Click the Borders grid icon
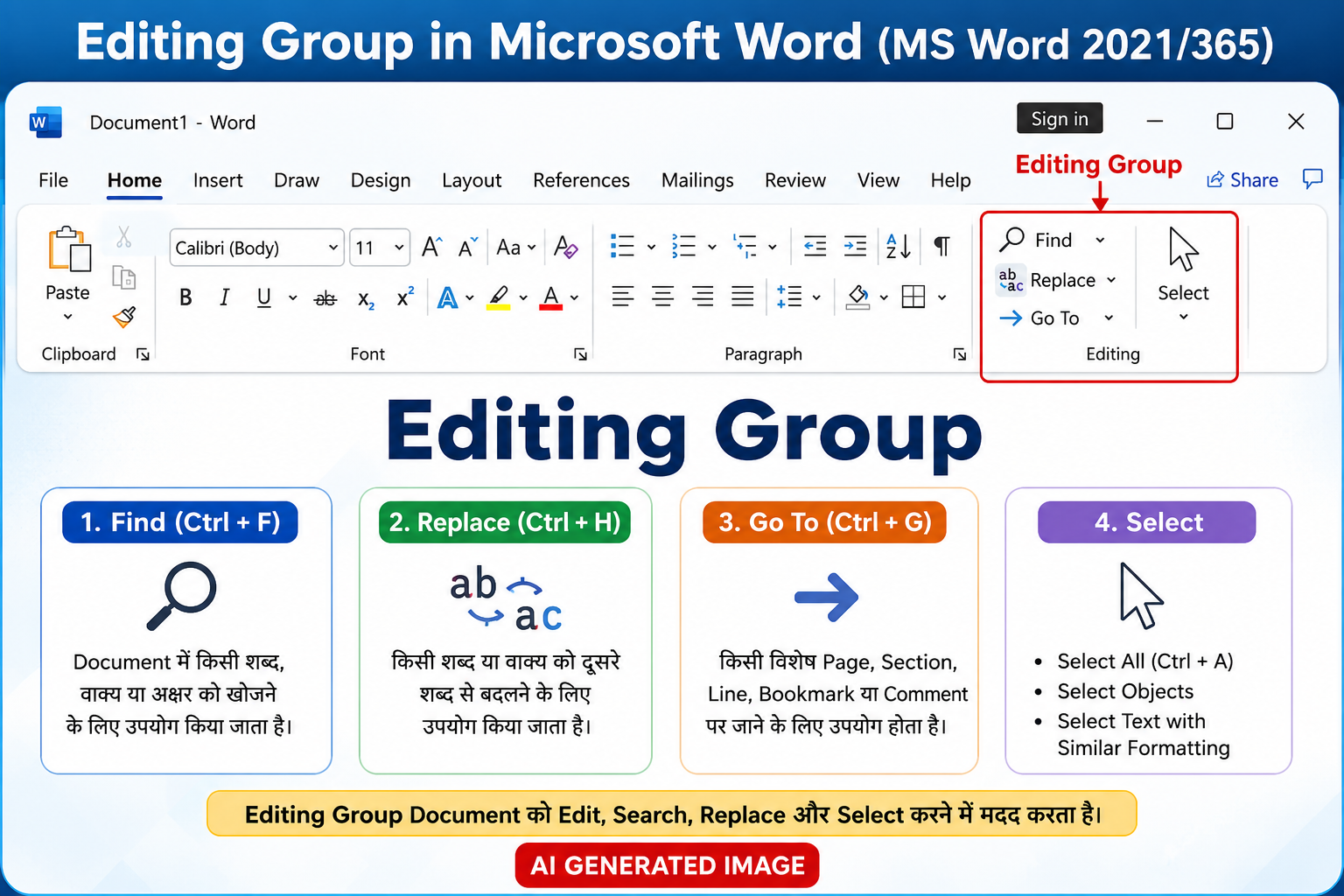The width and height of the screenshot is (1344, 896). (x=913, y=297)
